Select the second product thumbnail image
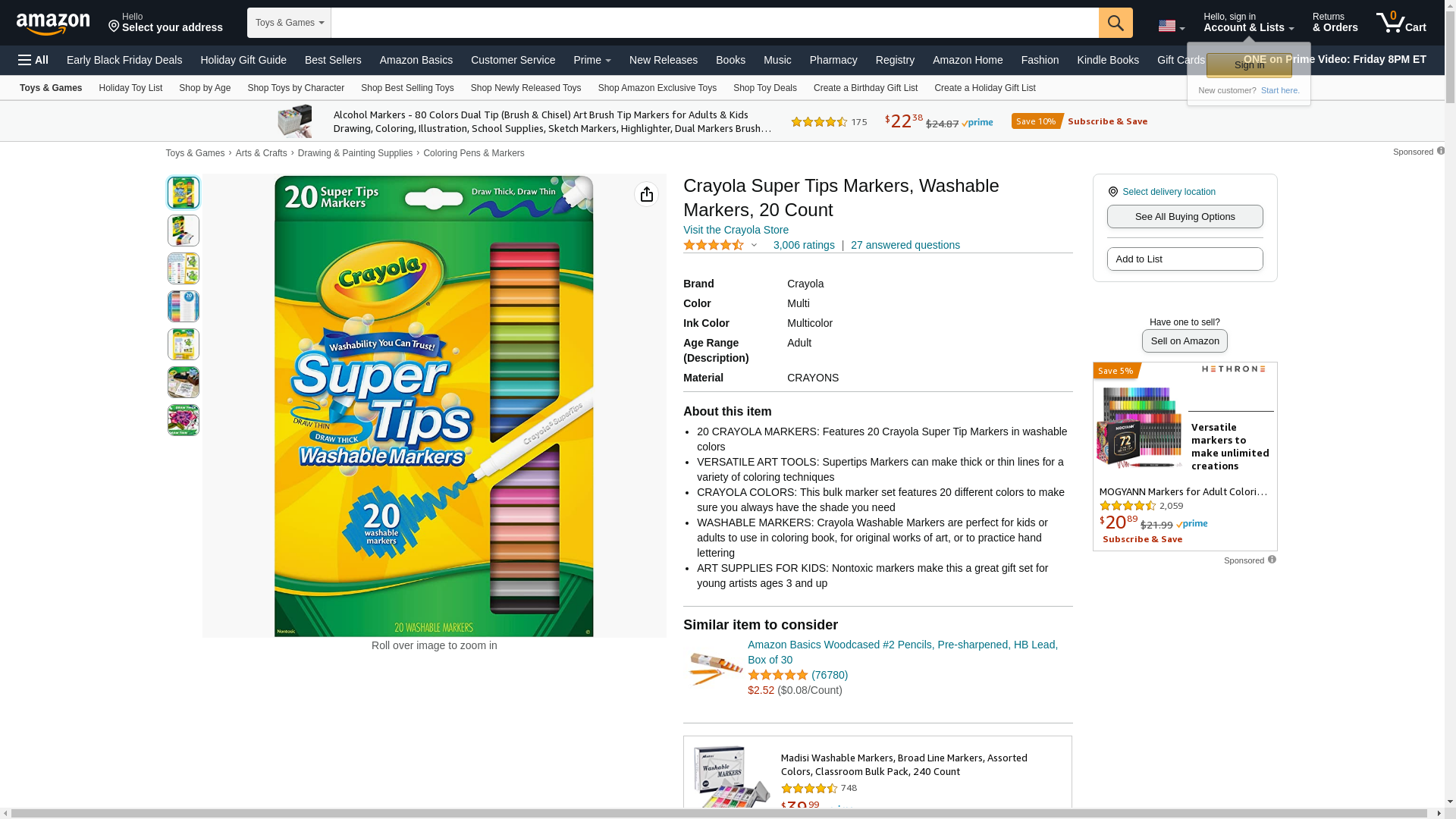Screen dimensions: 1456x819 pyautogui.click(x=184, y=231)
